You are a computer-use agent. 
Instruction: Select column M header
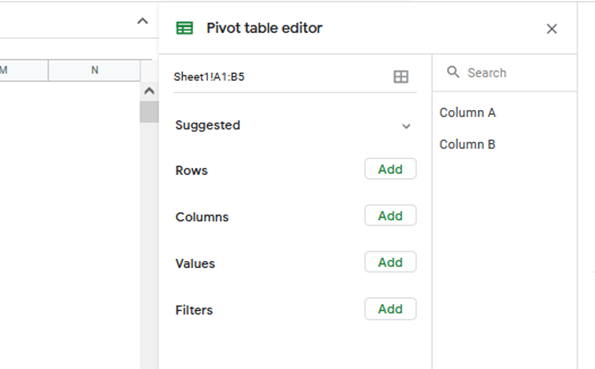24,70
